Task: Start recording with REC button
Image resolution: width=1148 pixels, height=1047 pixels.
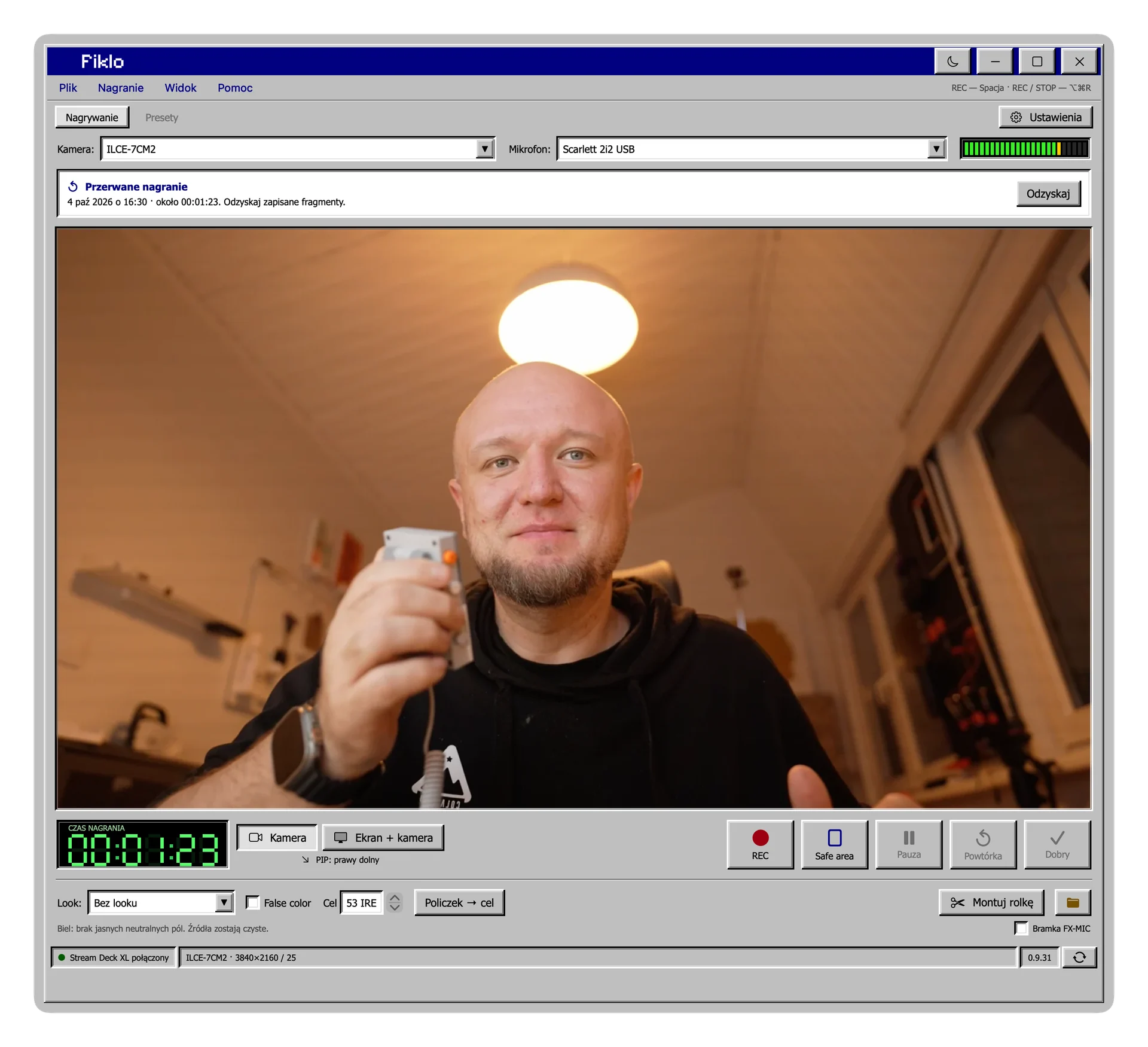Action: [760, 844]
